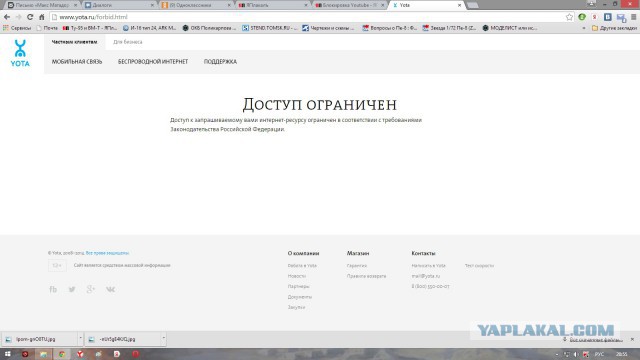
Task: Open the browser home page icon
Action: (42, 17)
